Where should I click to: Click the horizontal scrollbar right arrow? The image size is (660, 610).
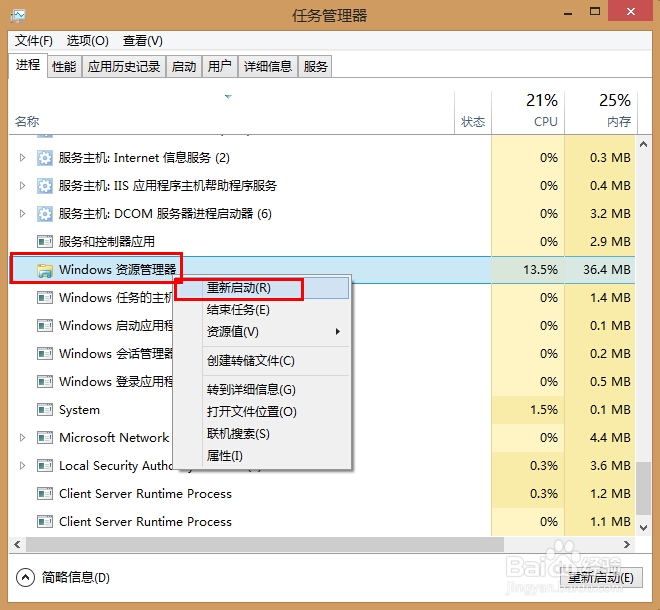(x=627, y=544)
